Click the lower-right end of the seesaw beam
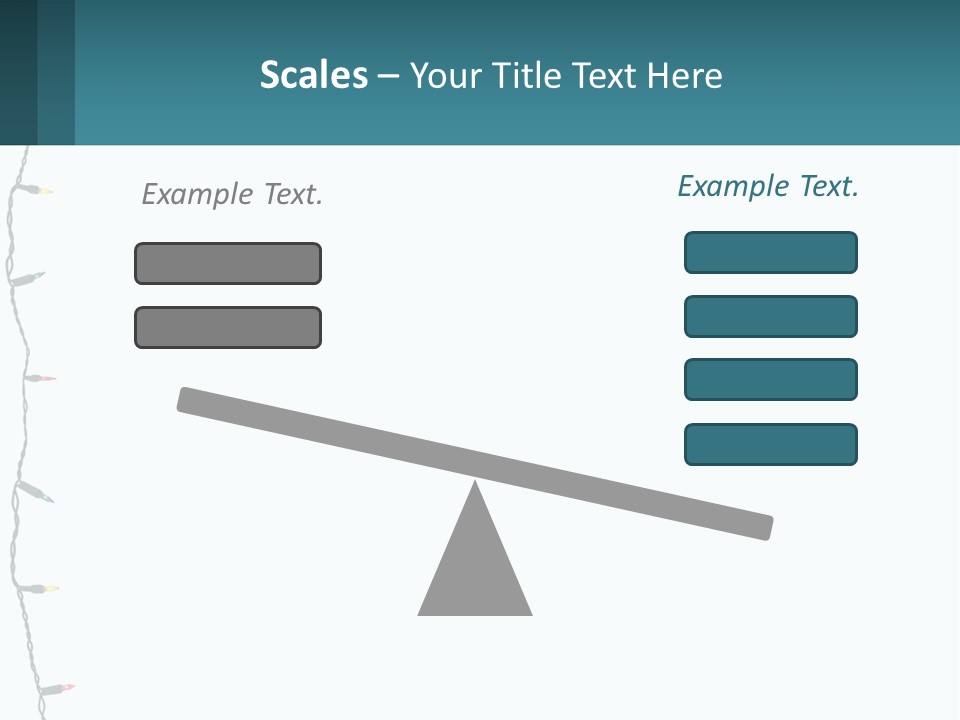 pyautogui.click(x=759, y=526)
